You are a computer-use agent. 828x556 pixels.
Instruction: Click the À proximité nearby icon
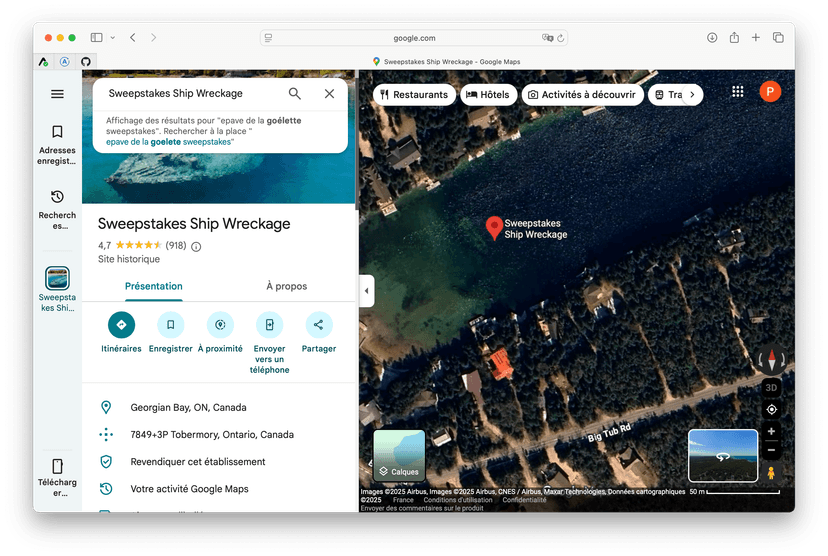tap(220, 325)
